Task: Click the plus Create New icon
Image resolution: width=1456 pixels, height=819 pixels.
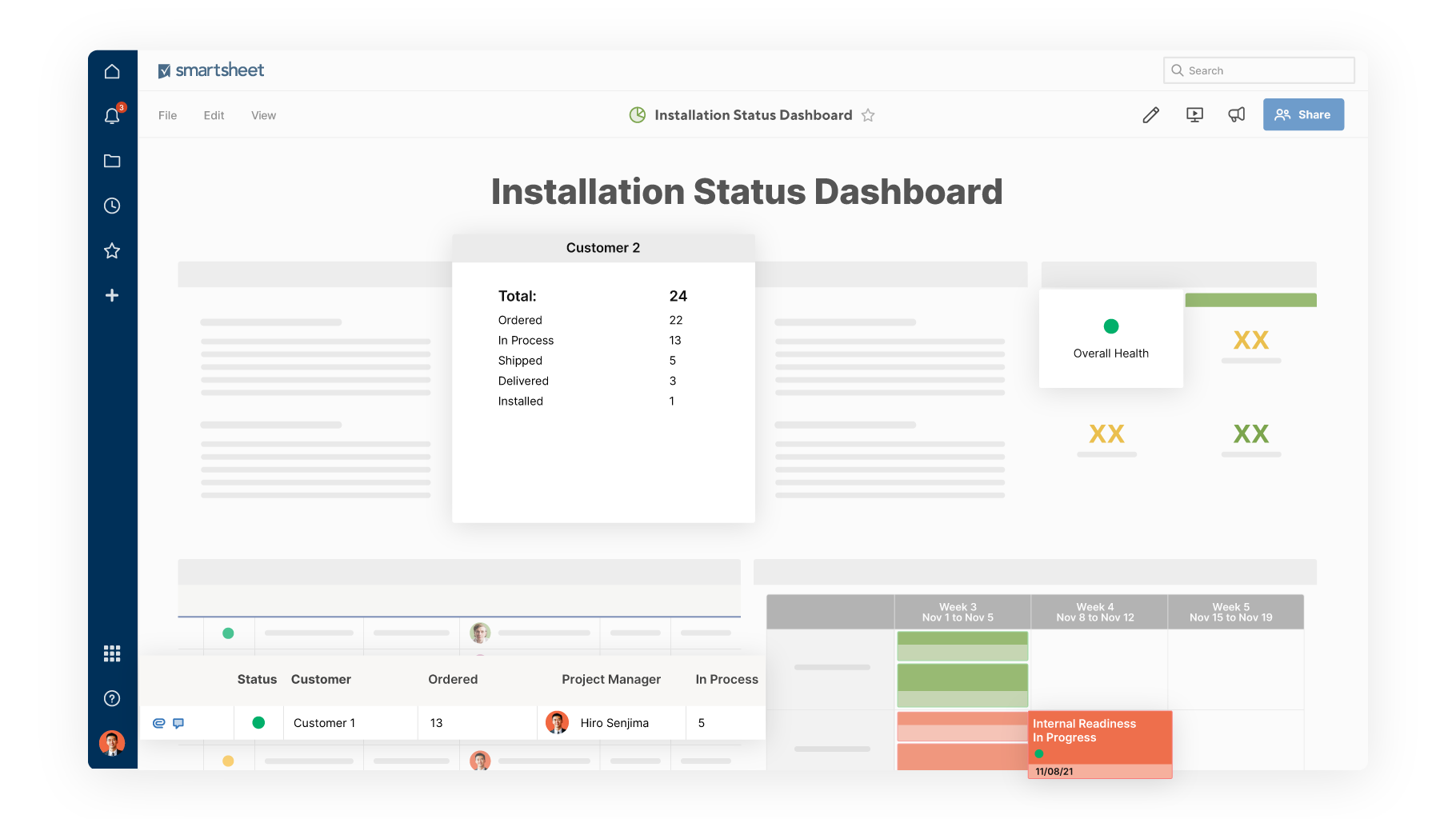Action: pos(112,296)
